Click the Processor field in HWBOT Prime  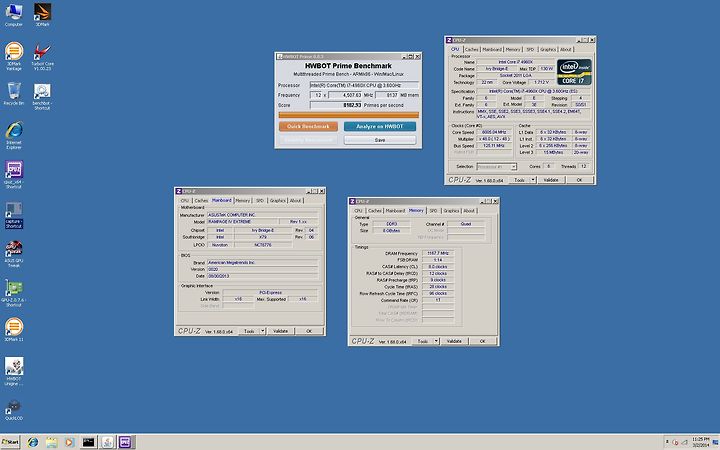click(364, 85)
